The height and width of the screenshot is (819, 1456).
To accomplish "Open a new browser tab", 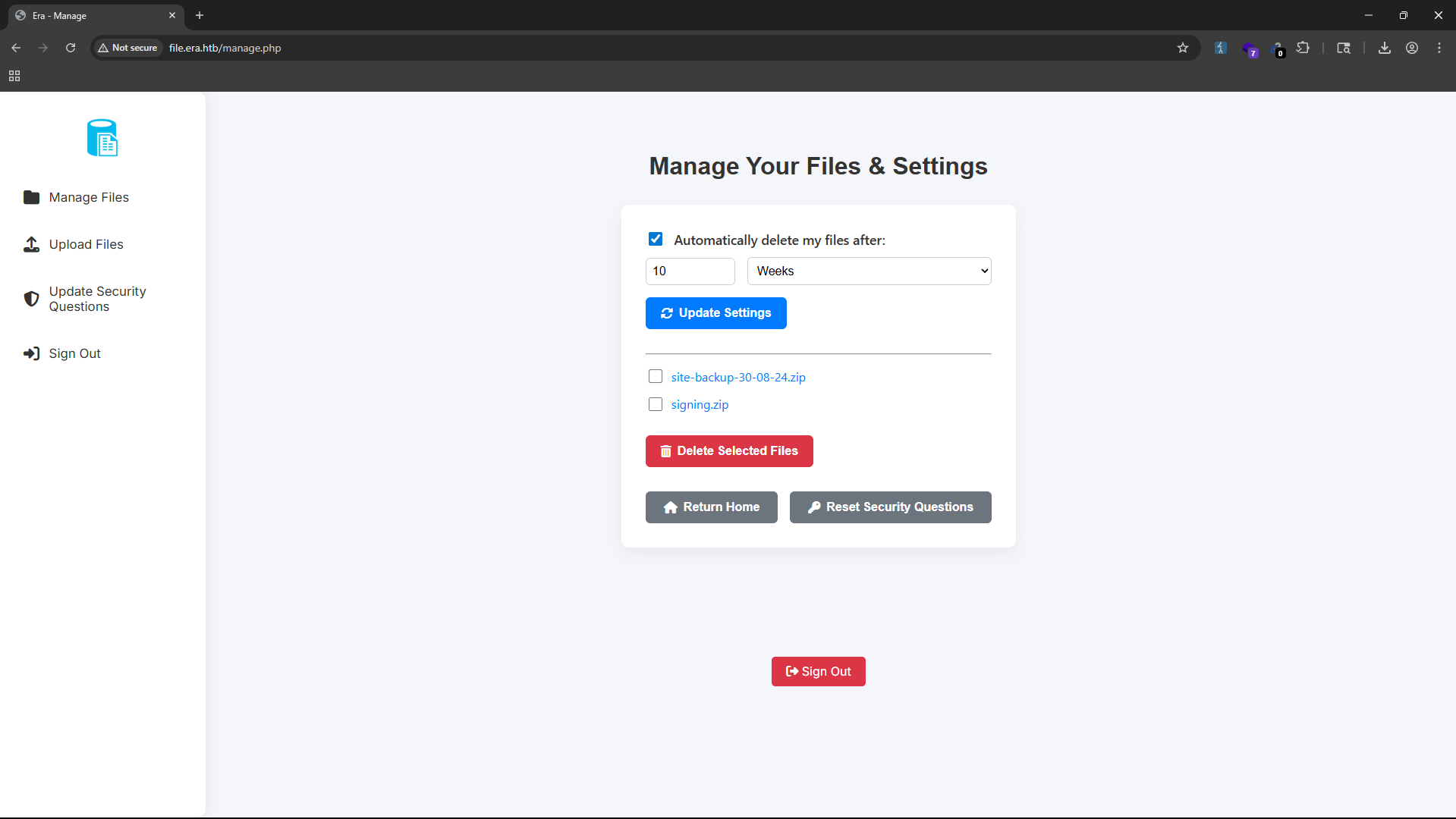I will point(199,15).
